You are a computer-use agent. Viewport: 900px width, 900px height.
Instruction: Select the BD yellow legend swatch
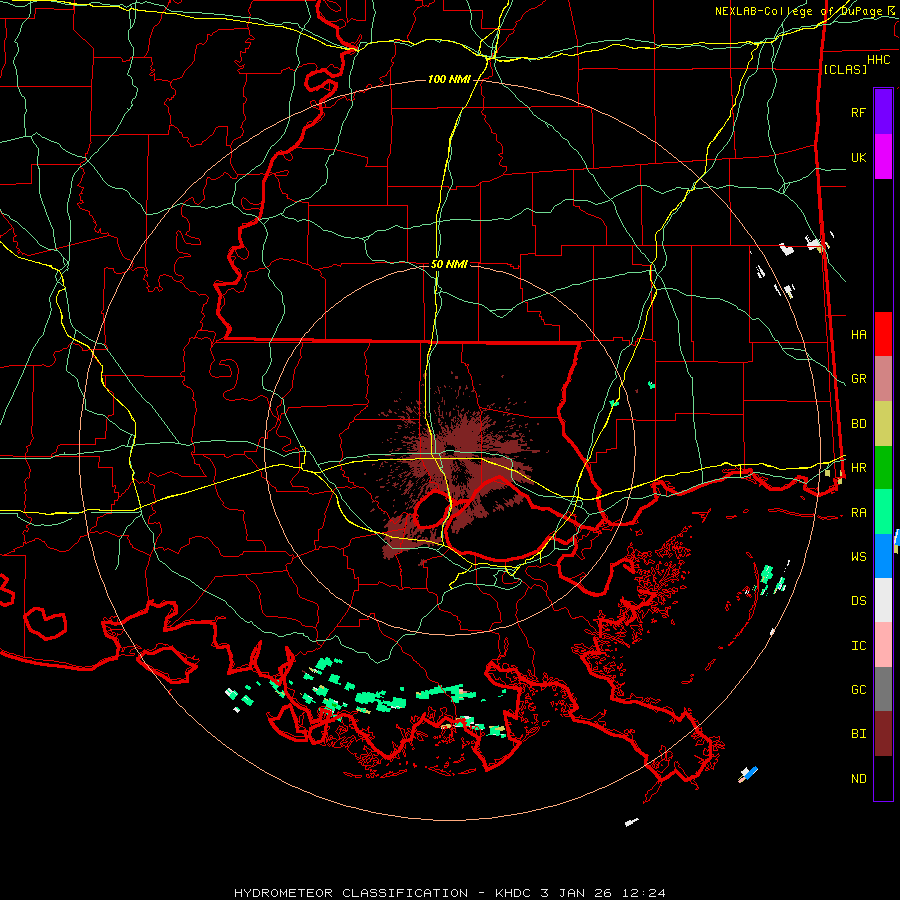pos(883,424)
